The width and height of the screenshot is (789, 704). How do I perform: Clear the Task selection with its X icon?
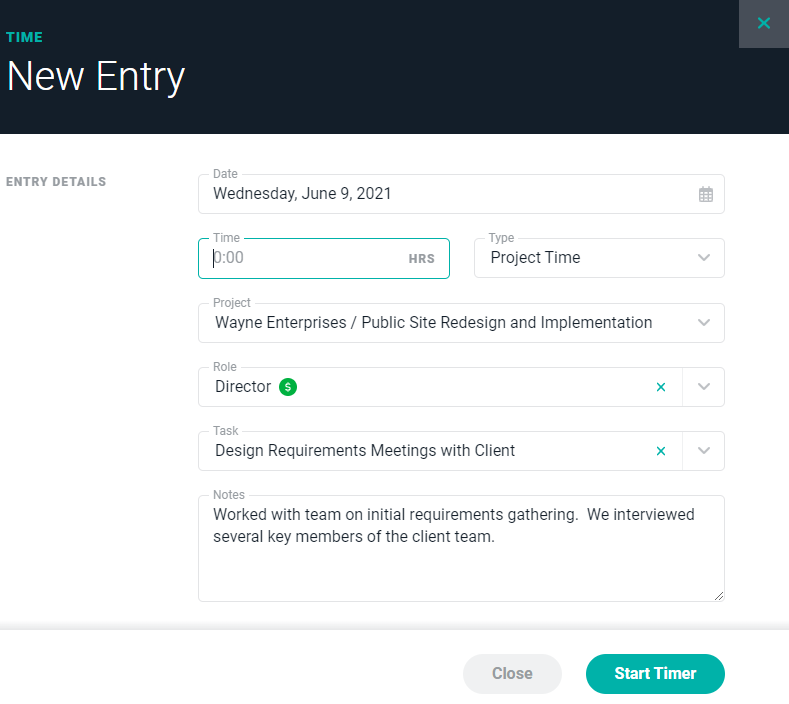click(x=660, y=451)
